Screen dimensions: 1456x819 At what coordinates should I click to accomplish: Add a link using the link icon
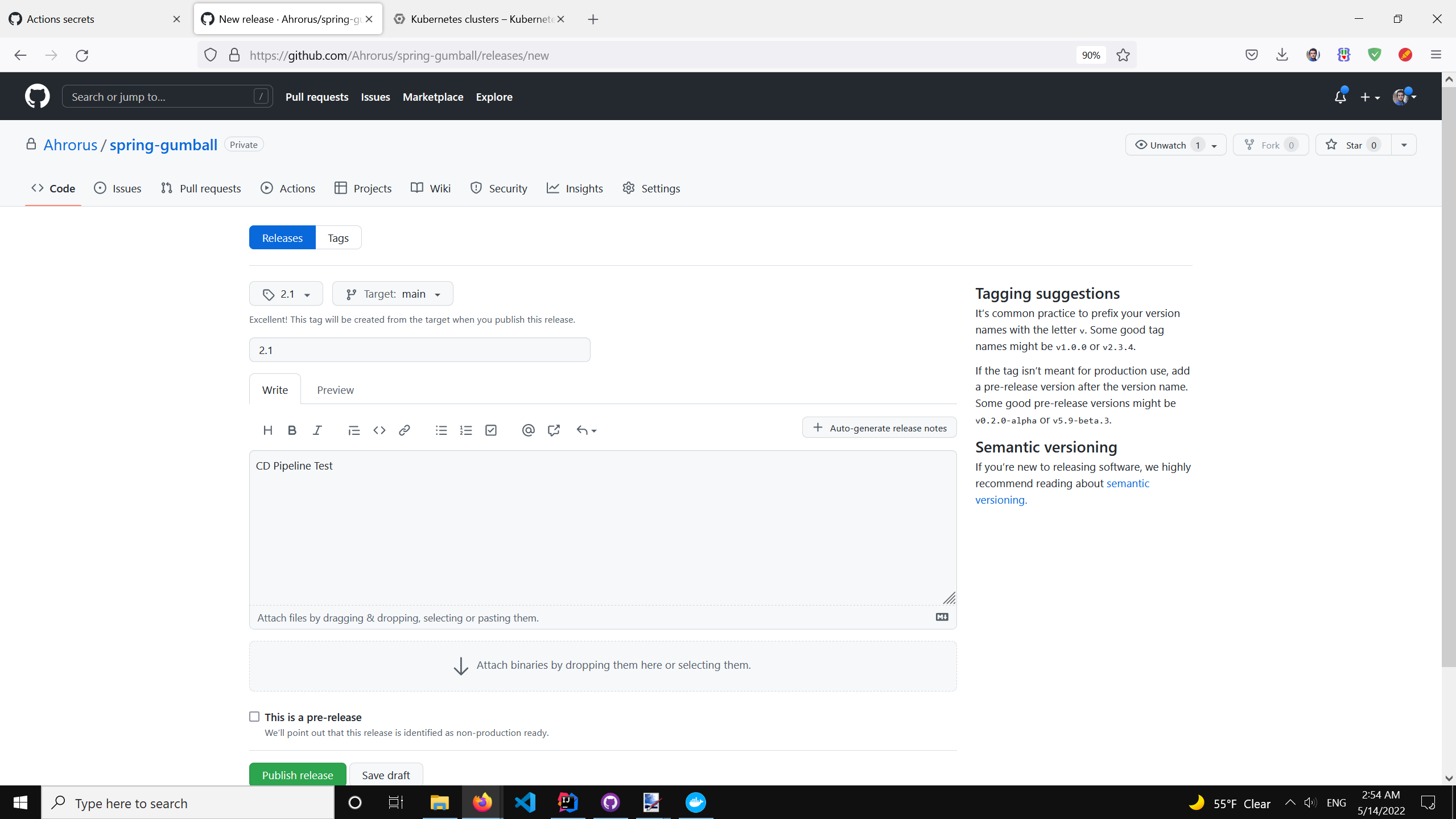tap(405, 430)
